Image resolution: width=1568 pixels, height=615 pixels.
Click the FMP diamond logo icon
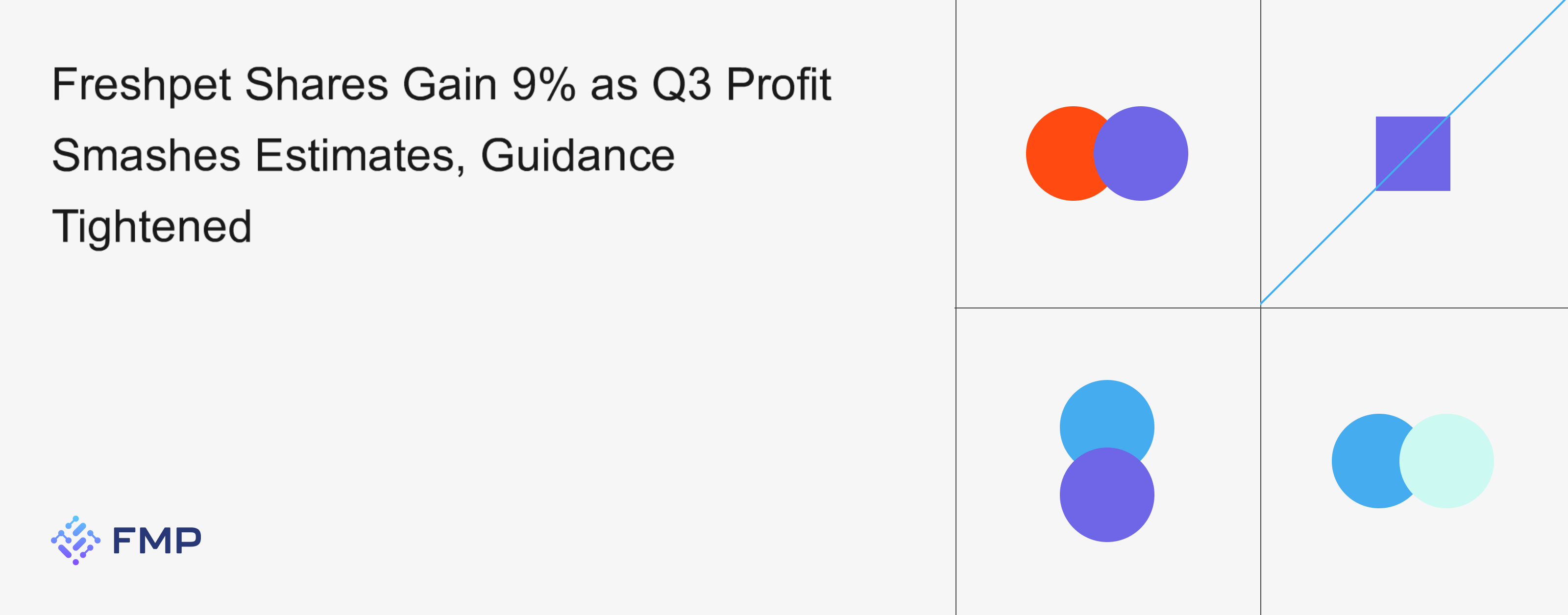[x=75, y=540]
